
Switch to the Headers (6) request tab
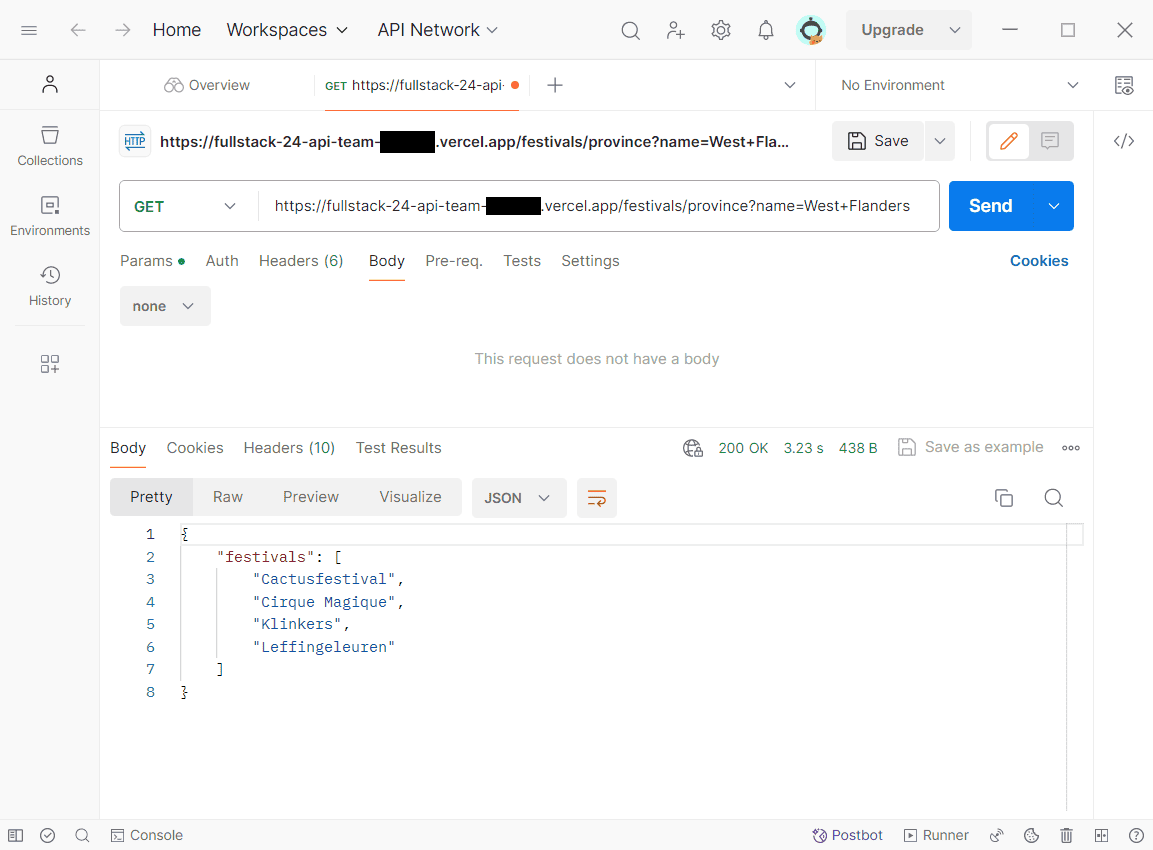tap(301, 261)
